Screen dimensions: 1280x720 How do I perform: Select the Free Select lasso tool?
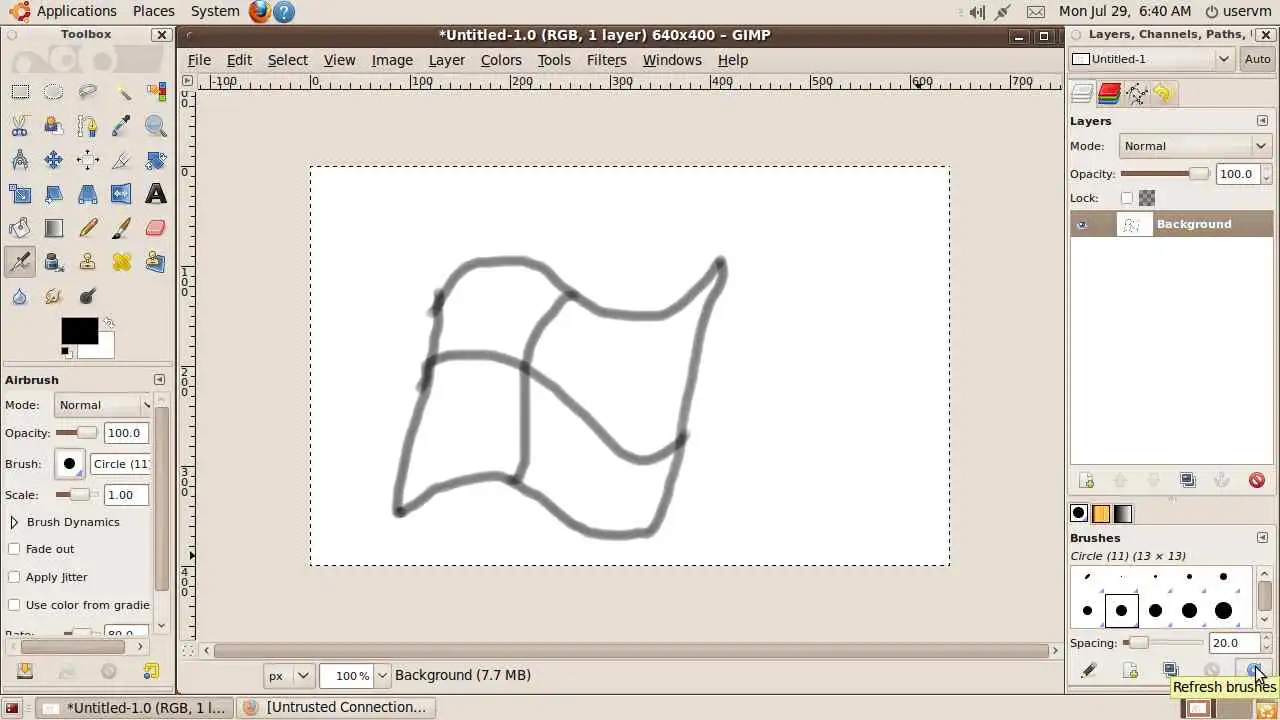tap(88, 92)
